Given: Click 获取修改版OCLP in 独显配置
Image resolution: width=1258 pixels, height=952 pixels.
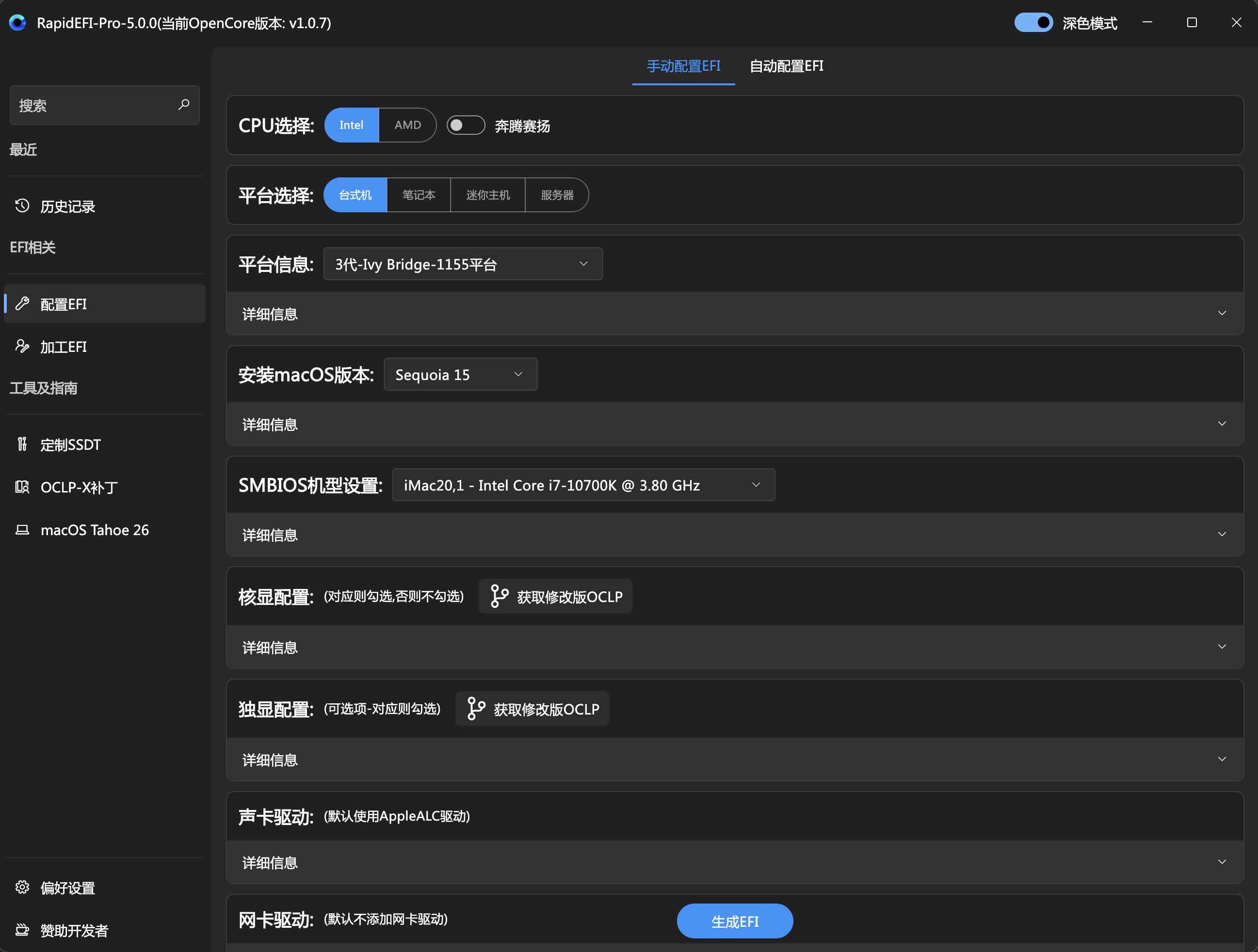Looking at the screenshot, I should (x=532, y=709).
